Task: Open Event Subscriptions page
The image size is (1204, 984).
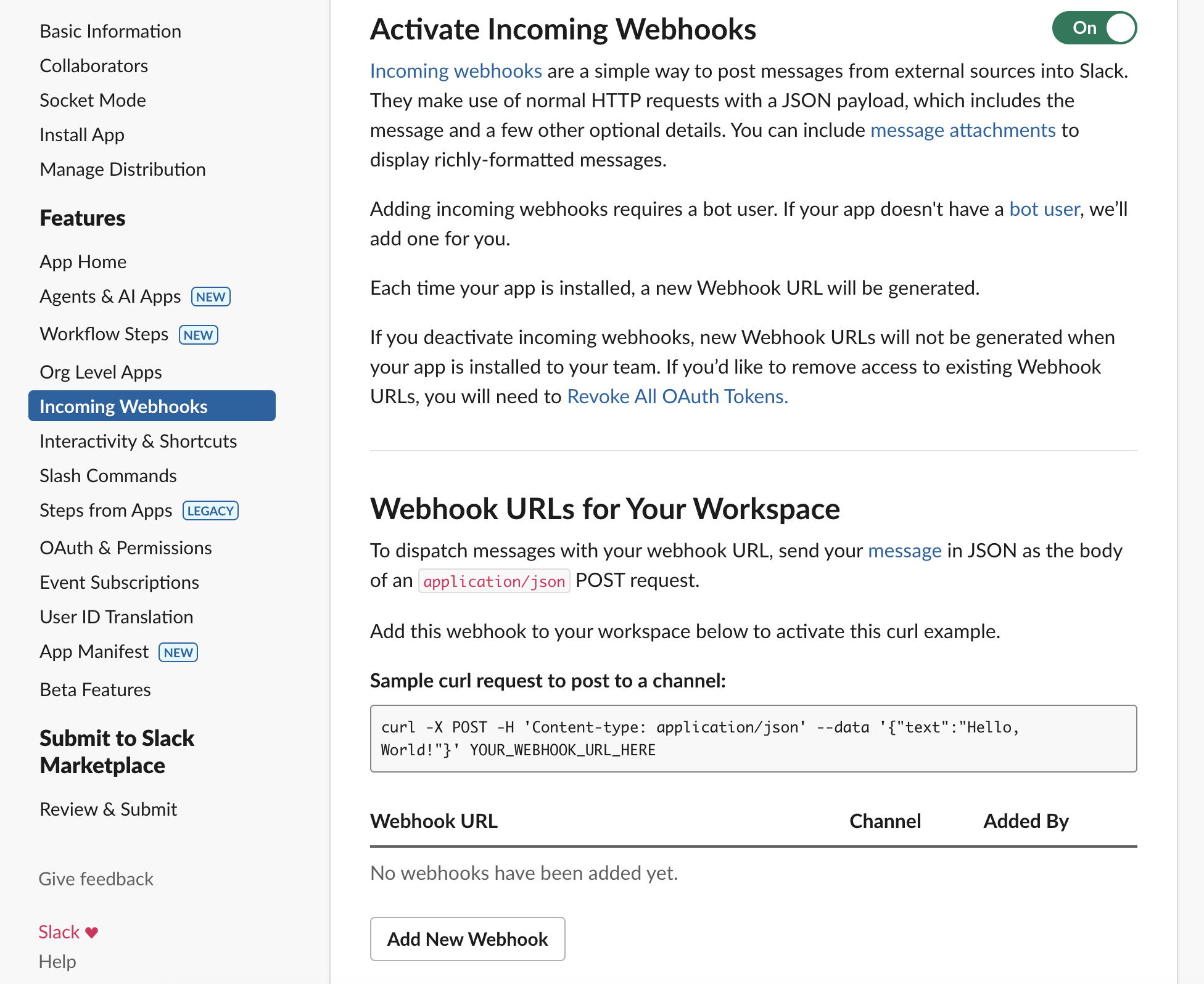Action: point(119,583)
